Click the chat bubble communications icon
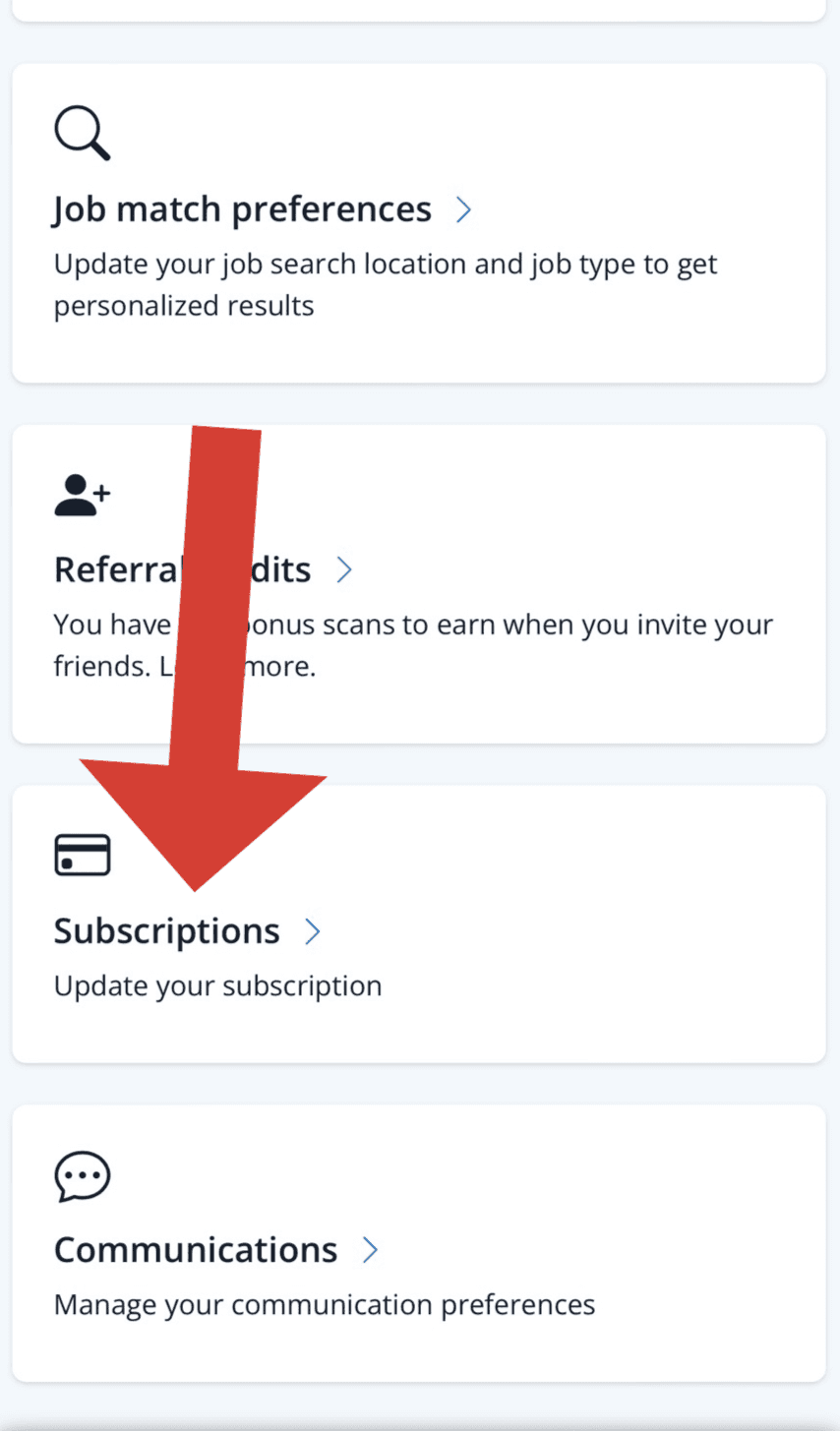This screenshot has width=840, height=1431. pyautogui.click(x=82, y=1175)
